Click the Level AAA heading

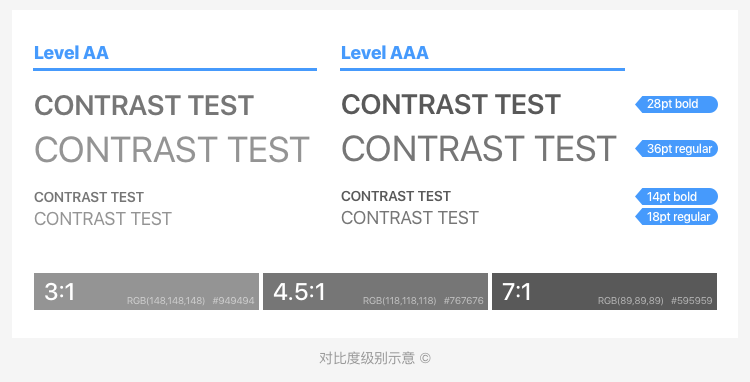coord(385,53)
